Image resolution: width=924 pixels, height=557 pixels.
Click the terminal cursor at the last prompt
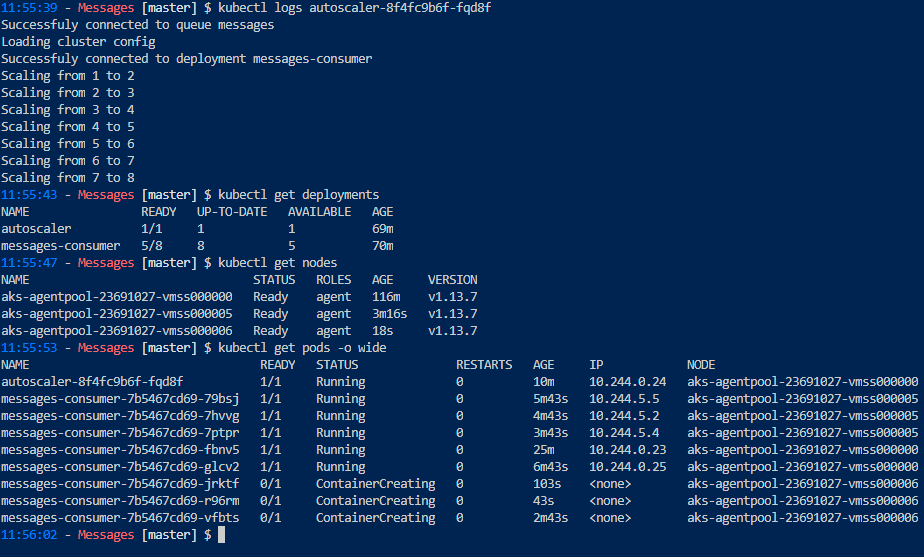click(222, 535)
